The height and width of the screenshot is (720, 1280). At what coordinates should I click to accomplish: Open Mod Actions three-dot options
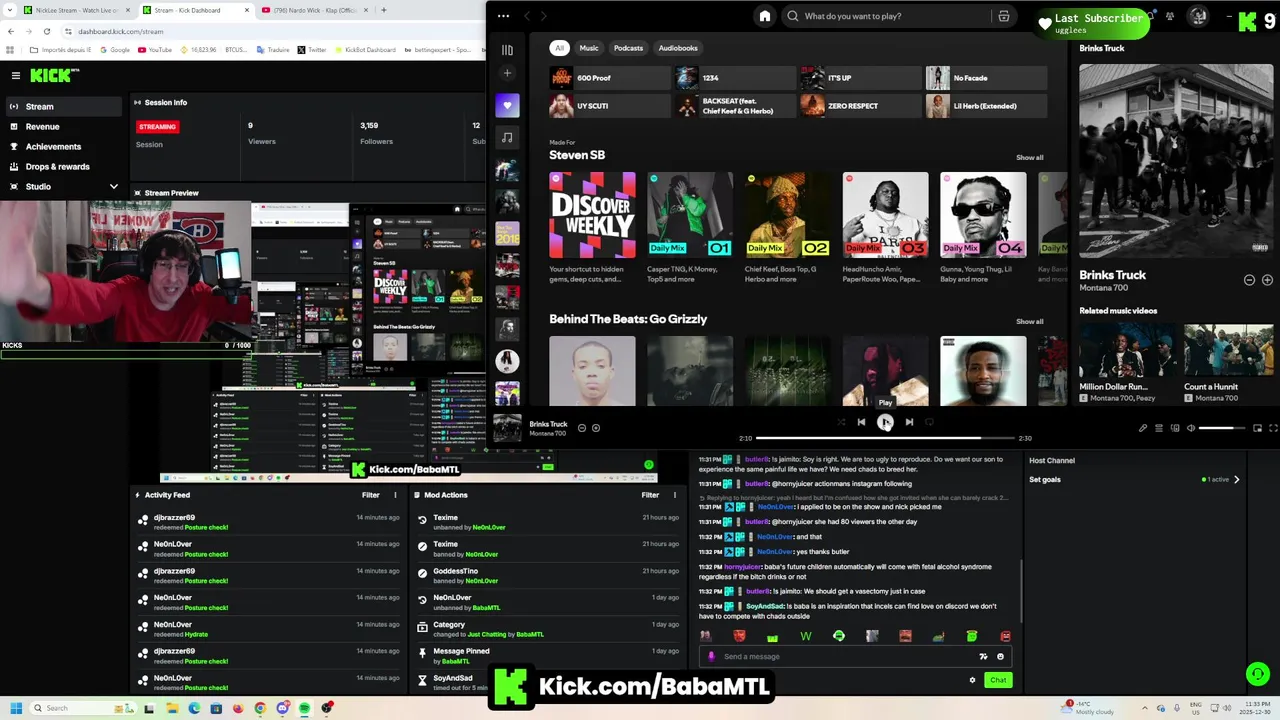point(674,495)
